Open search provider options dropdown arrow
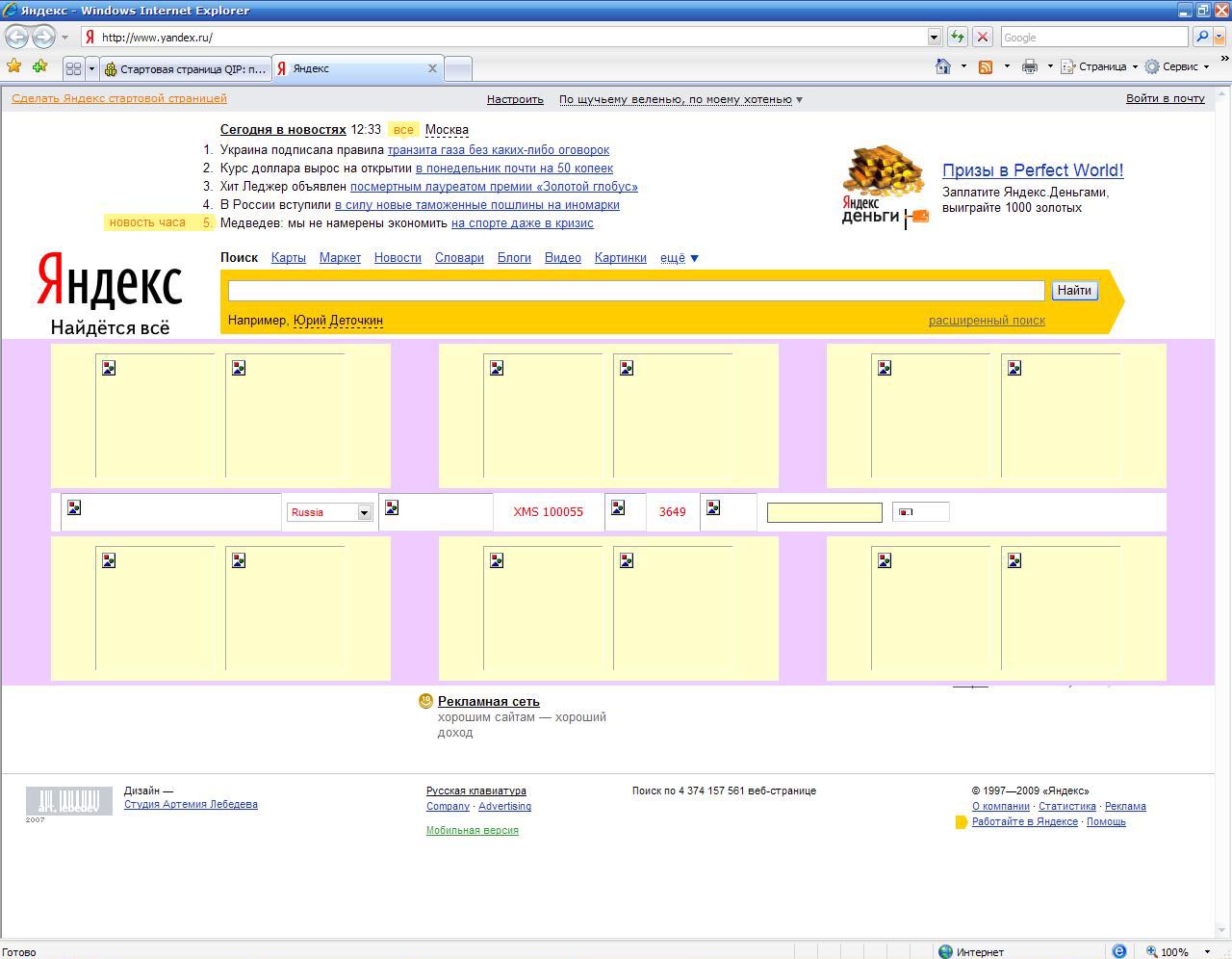The height and width of the screenshot is (959, 1232). tap(1219, 38)
